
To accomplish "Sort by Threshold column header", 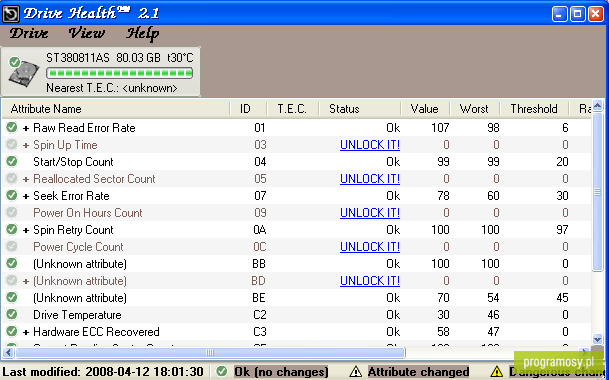I will pos(534,109).
